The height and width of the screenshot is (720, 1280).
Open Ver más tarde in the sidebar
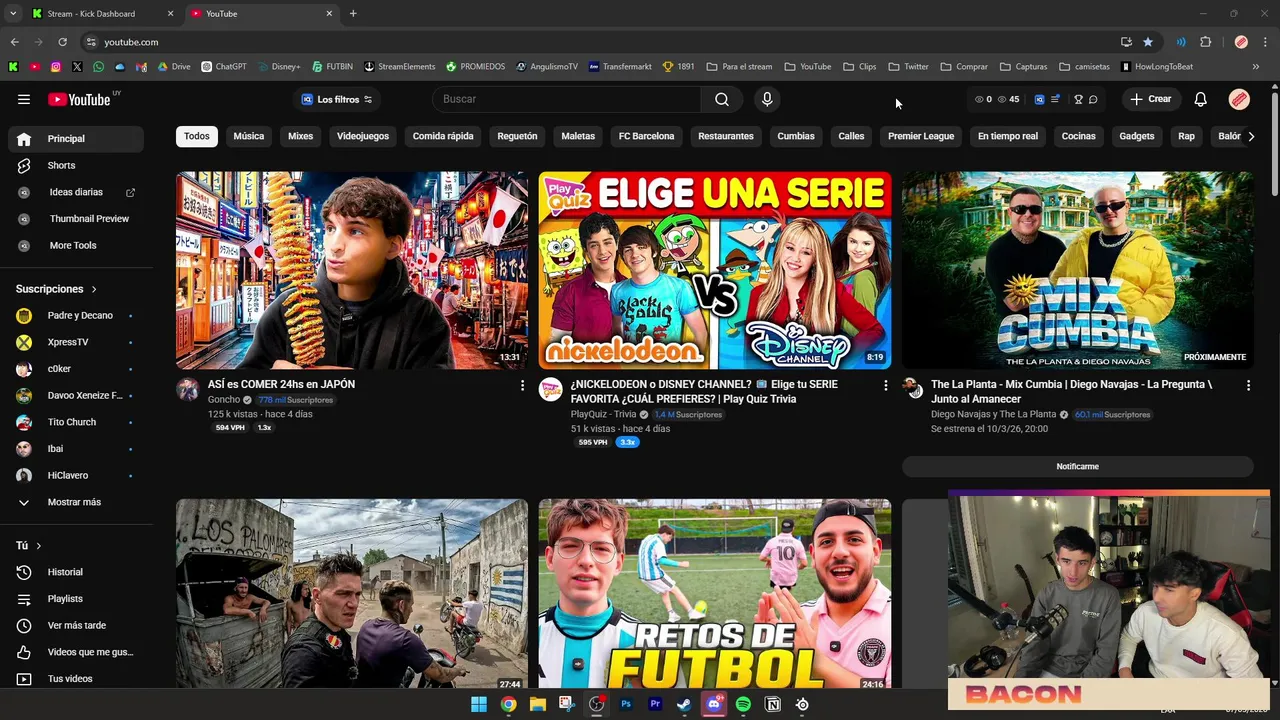[76, 625]
